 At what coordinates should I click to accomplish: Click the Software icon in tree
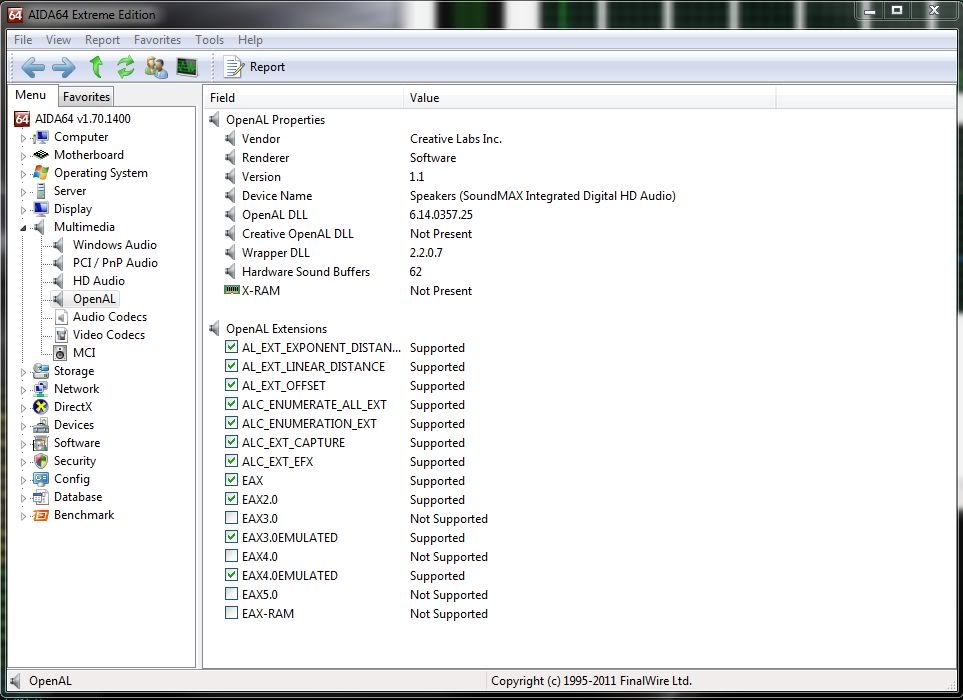tap(41, 443)
